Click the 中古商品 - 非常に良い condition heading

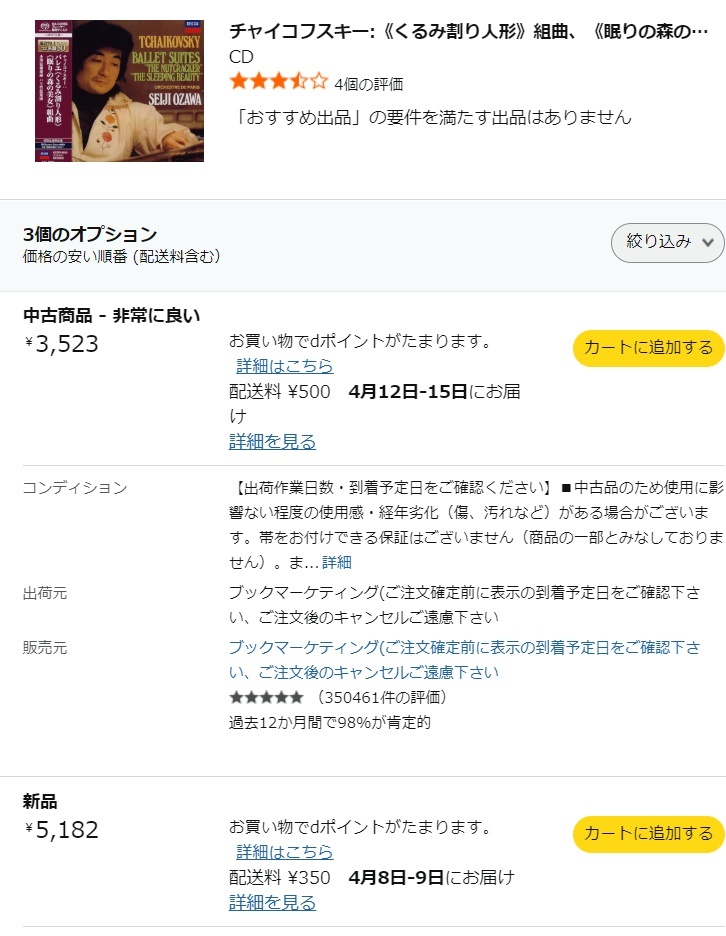tap(112, 315)
